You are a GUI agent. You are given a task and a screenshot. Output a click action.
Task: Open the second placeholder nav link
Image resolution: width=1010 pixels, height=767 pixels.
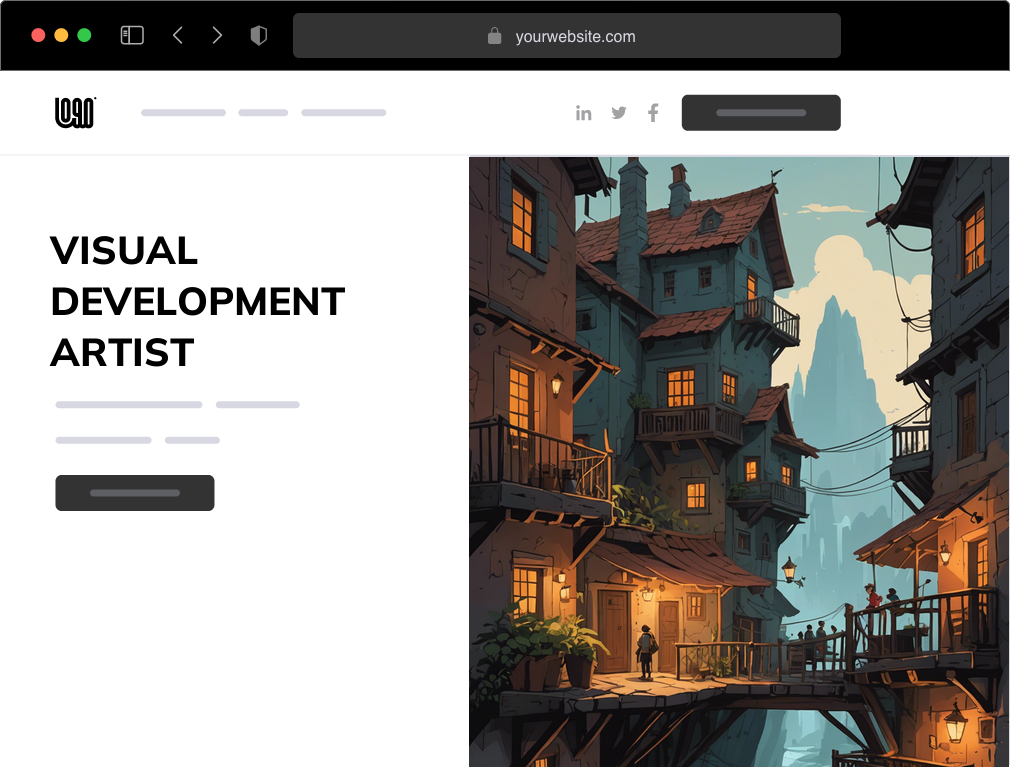click(263, 113)
